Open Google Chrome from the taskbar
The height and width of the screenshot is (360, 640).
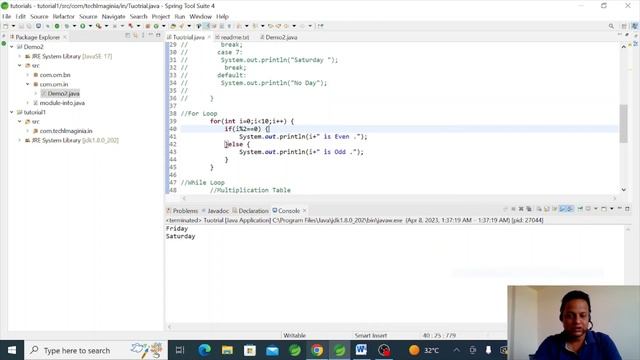click(317, 350)
